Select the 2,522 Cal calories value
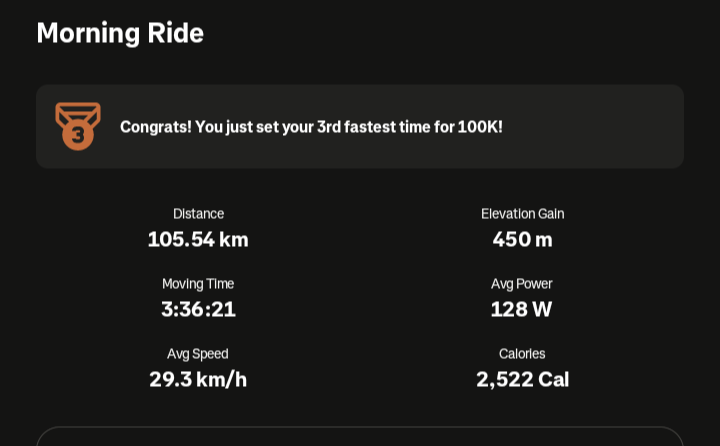The width and height of the screenshot is (720, 446). [x=522, y=379]
